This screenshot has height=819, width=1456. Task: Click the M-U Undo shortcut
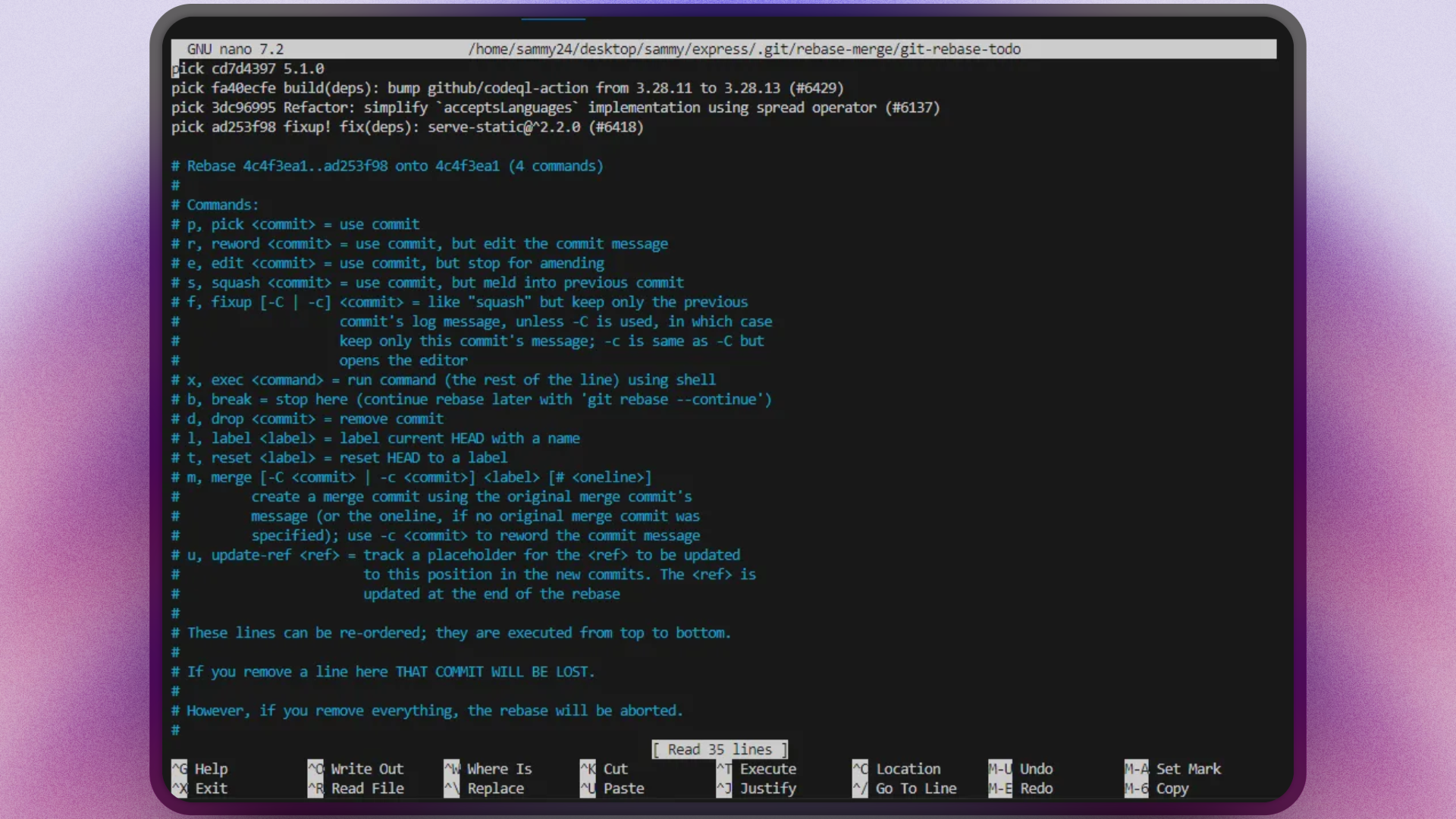(x=1021, y=768)
